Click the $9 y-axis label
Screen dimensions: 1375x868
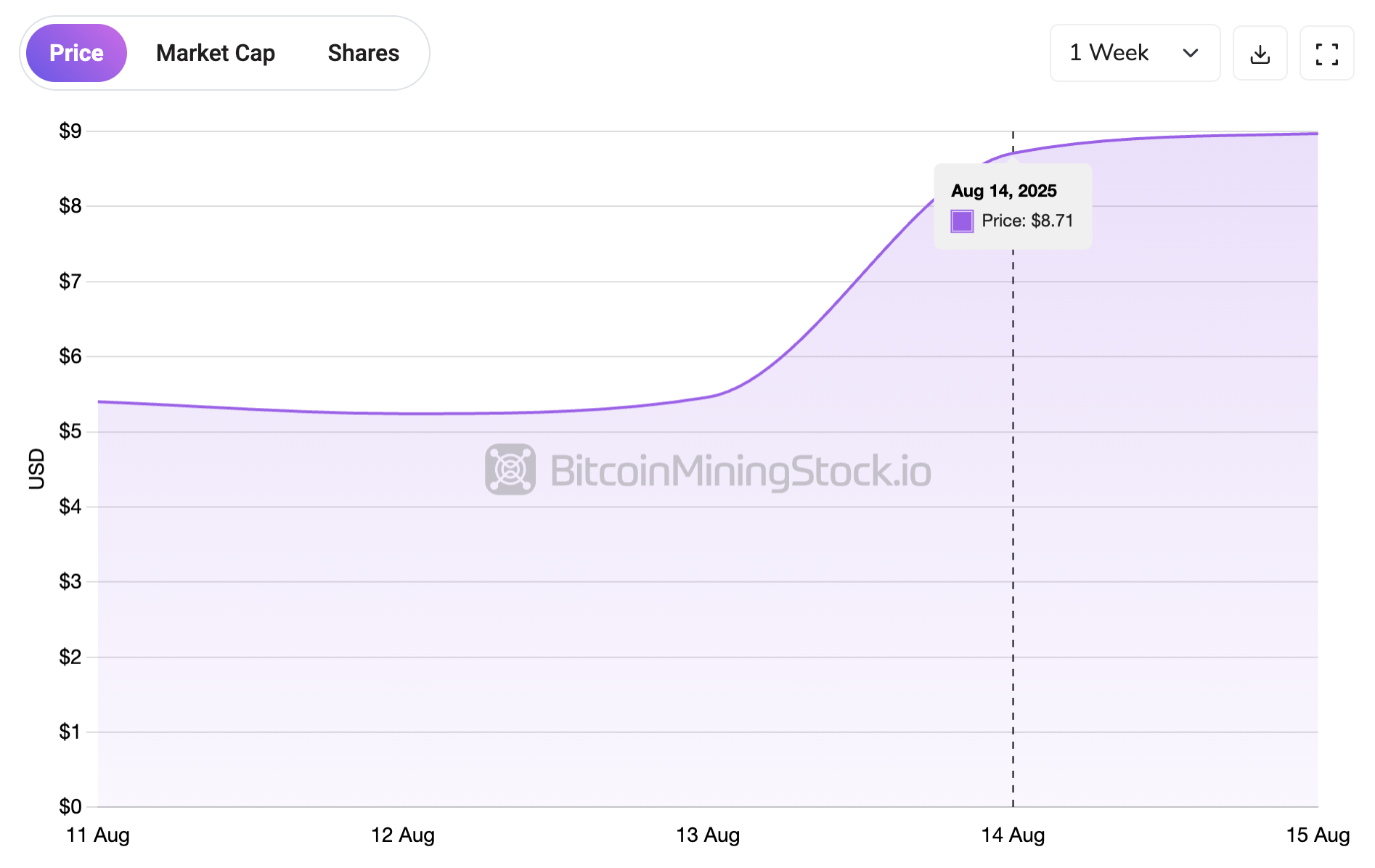pyautogui.click(x=70, y=131)
